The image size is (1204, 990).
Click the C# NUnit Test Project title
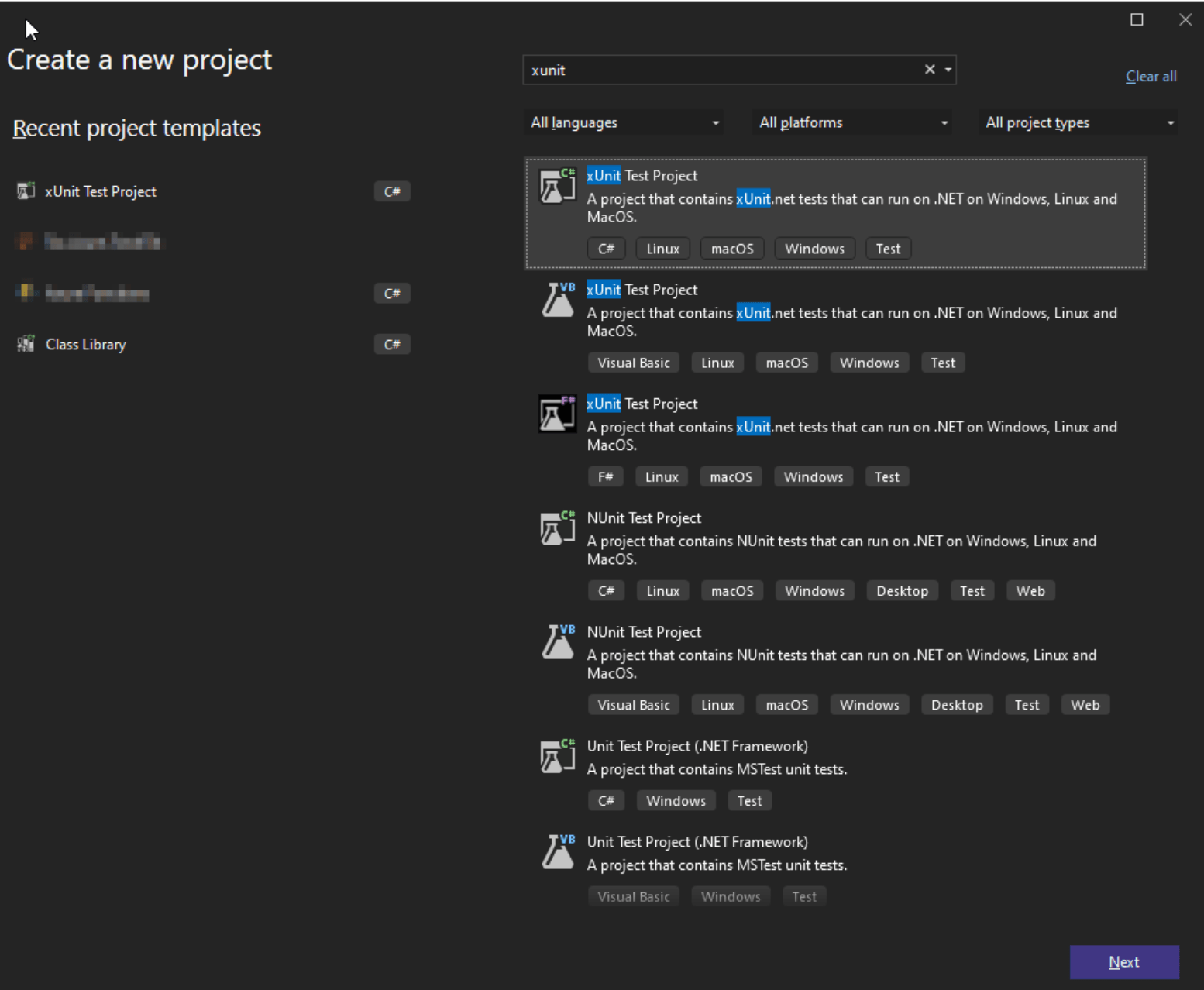point(644,517)
